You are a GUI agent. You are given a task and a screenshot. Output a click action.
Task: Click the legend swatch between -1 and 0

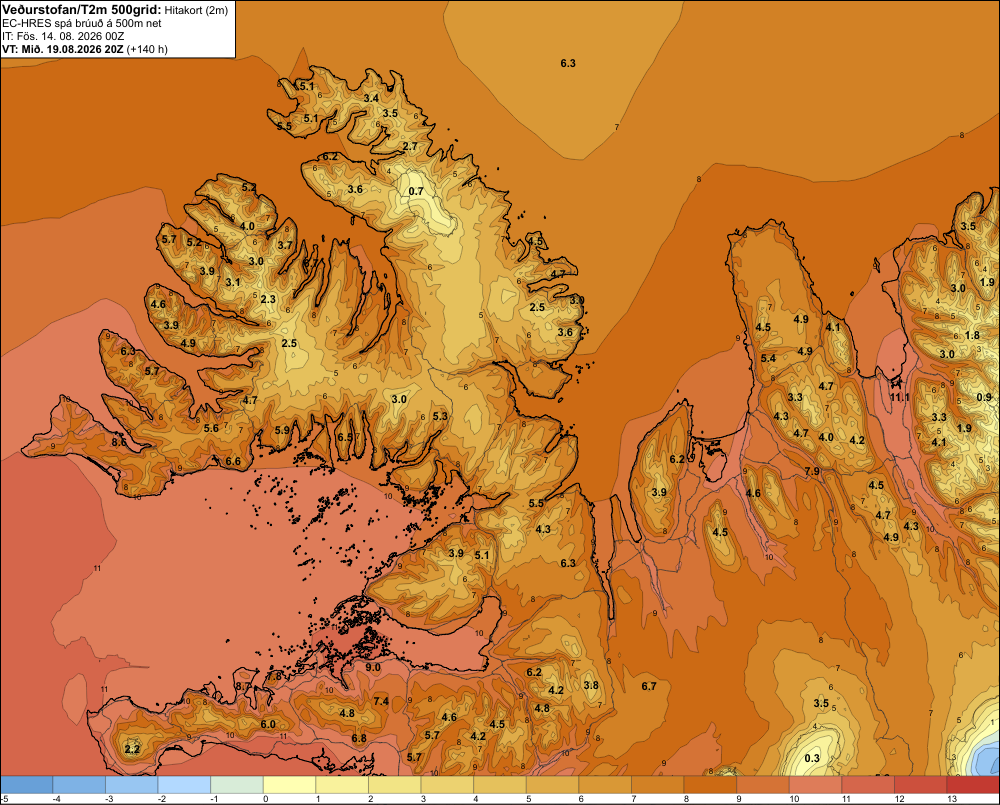[x=237, y=785]
